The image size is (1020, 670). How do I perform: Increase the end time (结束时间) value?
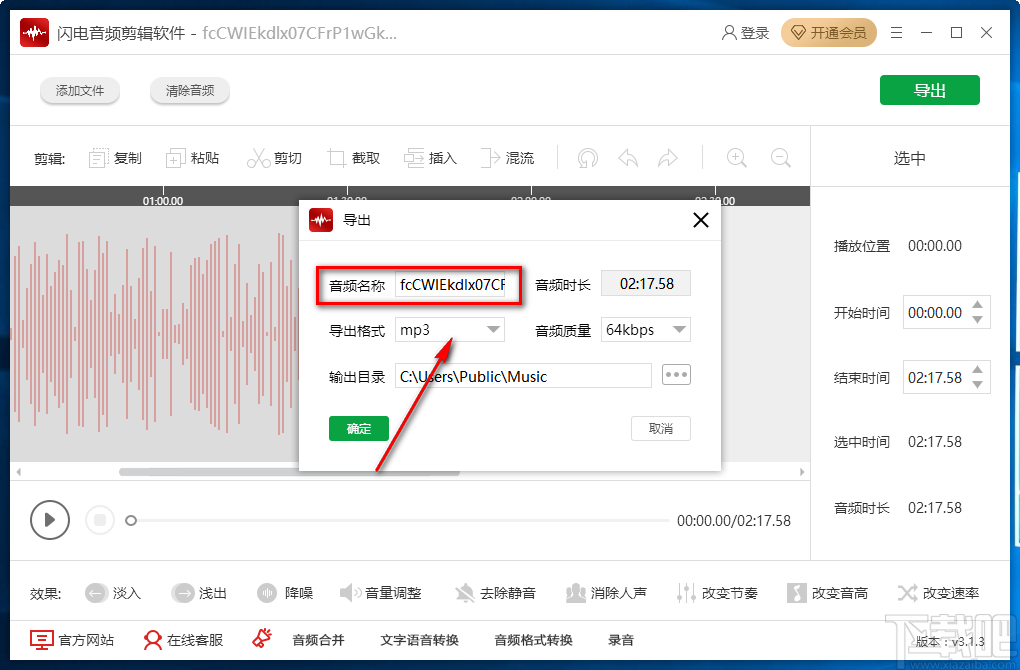point(977,370)
